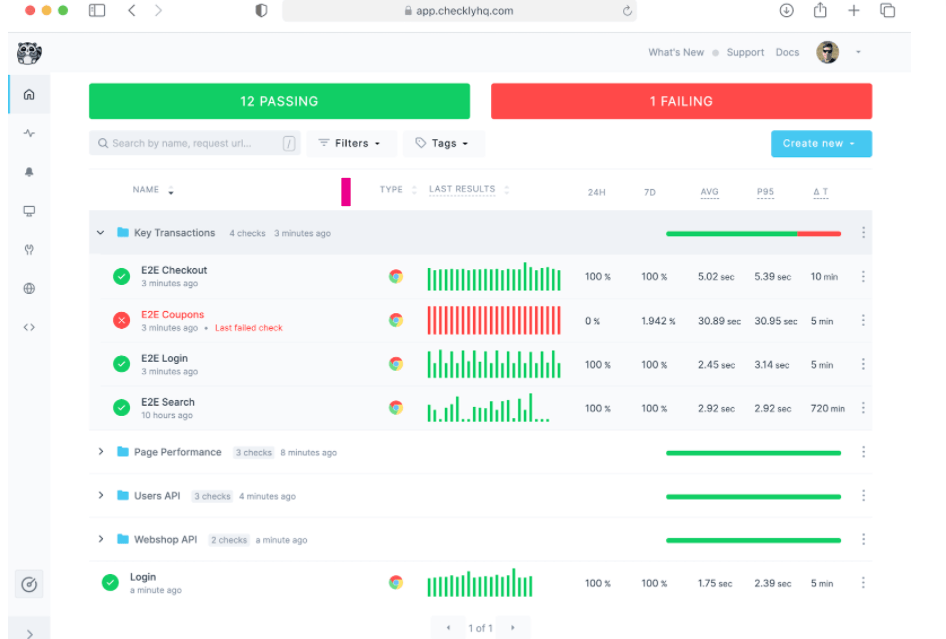Open What's New in header
This screenshot has height=639, width=946.
[x=676, y=52]
